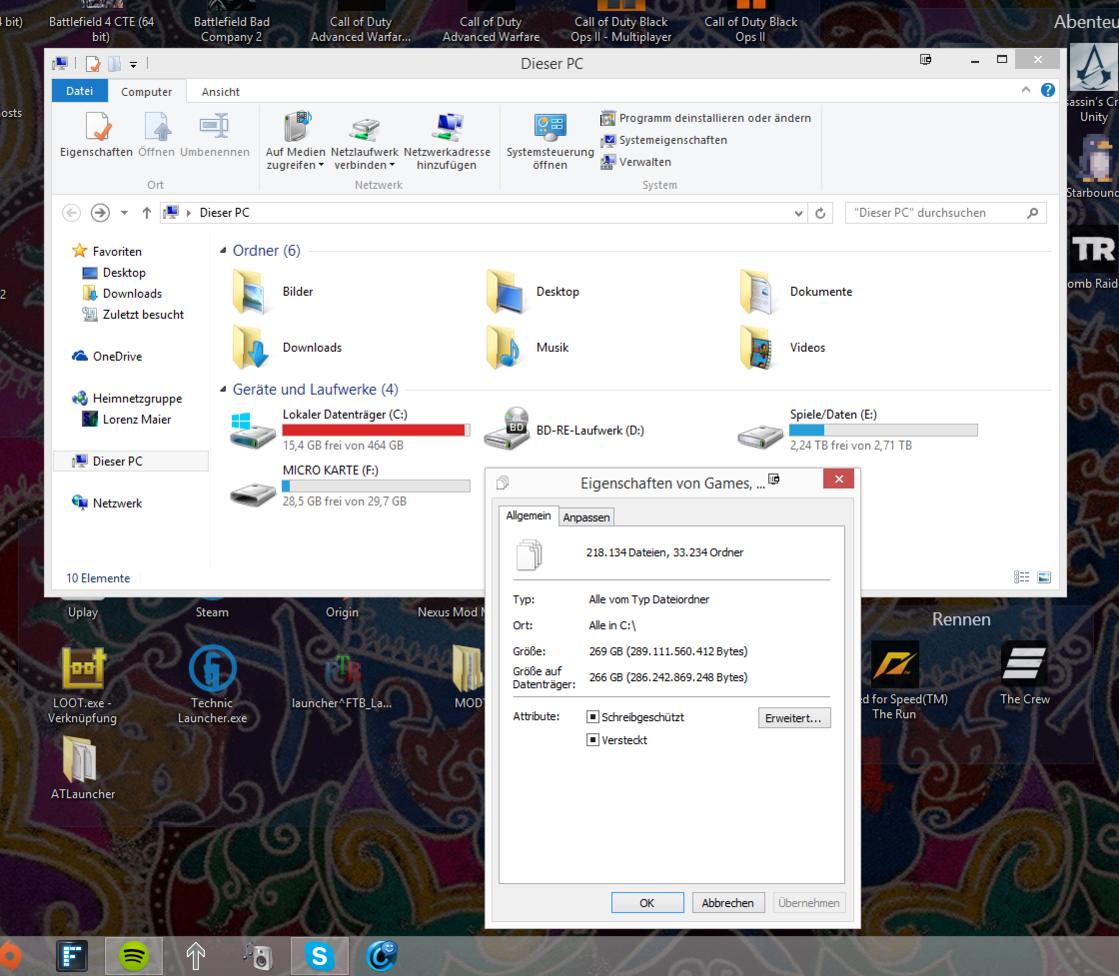
Task: Minimize the ribbon with the chevron
Action: tap(1026, 90)
